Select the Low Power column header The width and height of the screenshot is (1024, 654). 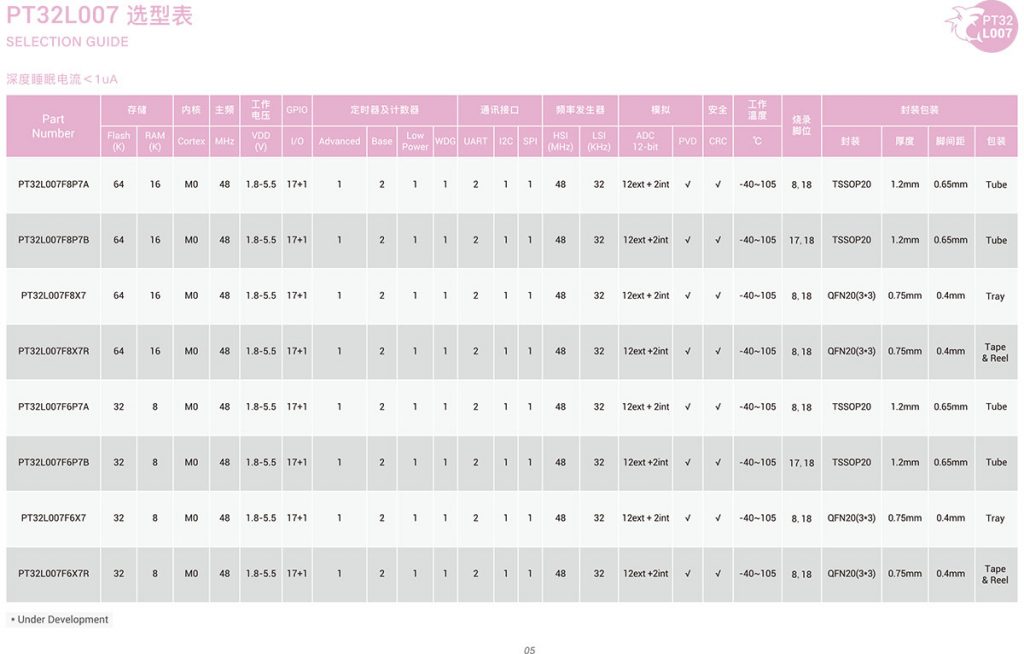click(415, 141)
